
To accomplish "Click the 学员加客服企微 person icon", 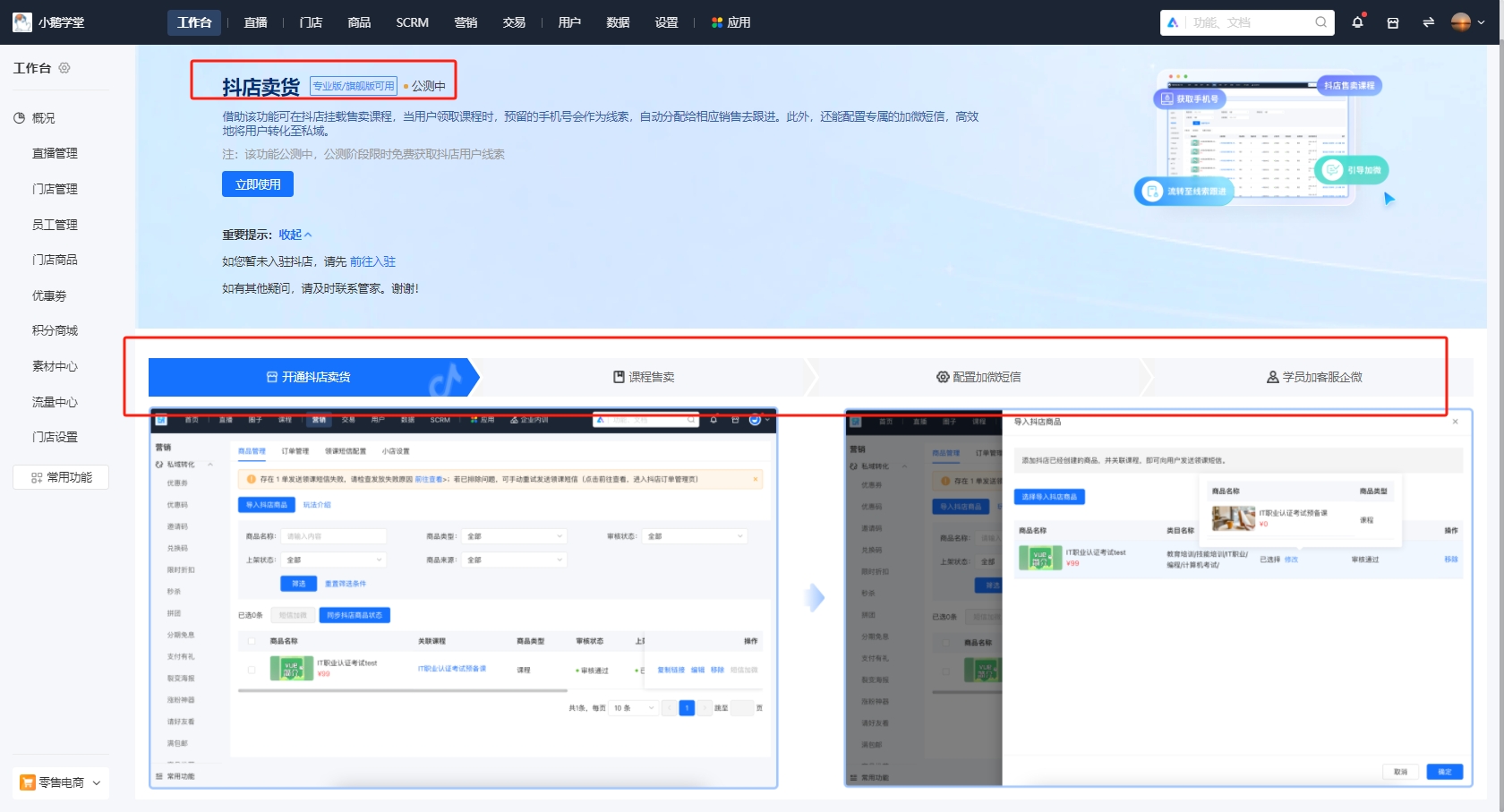I will 1272,377.
